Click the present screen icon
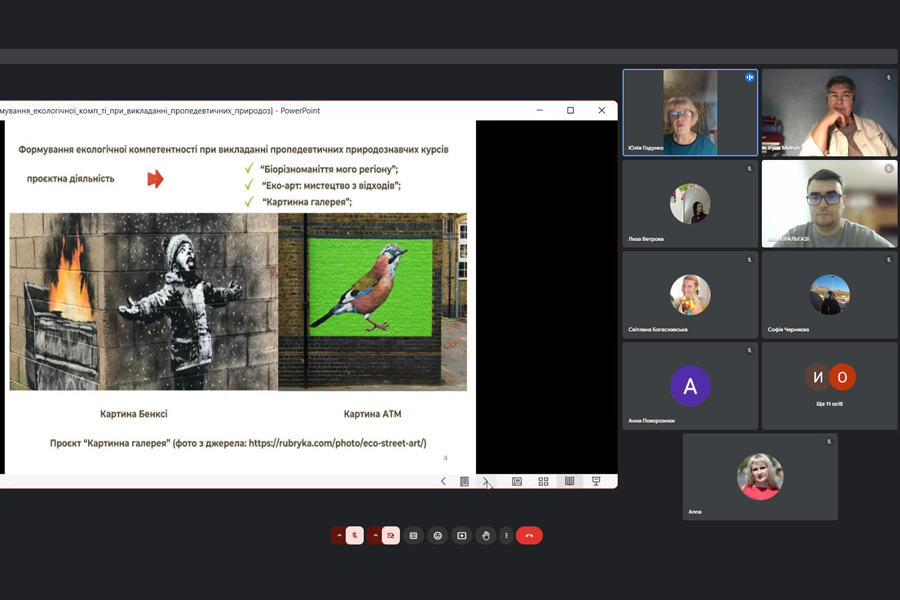The image size is (900, 600). tap(462, 536)
